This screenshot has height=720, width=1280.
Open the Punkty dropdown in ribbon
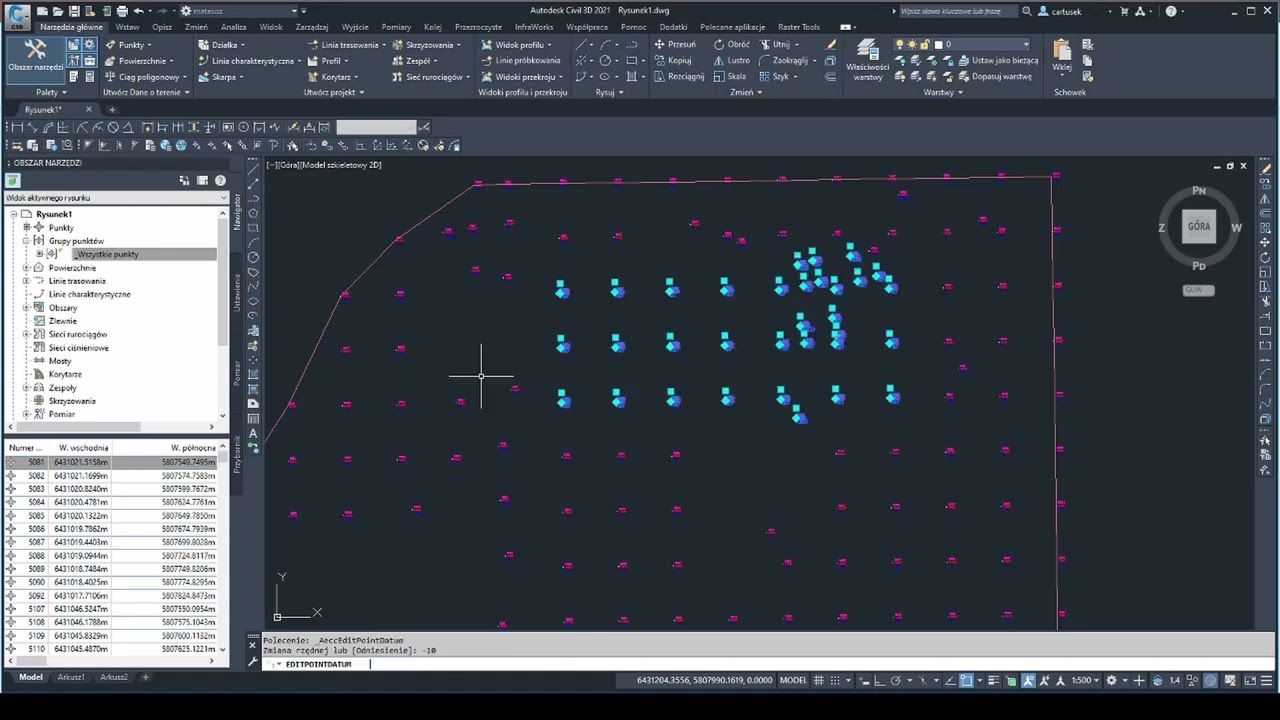[x=129, y=45]
